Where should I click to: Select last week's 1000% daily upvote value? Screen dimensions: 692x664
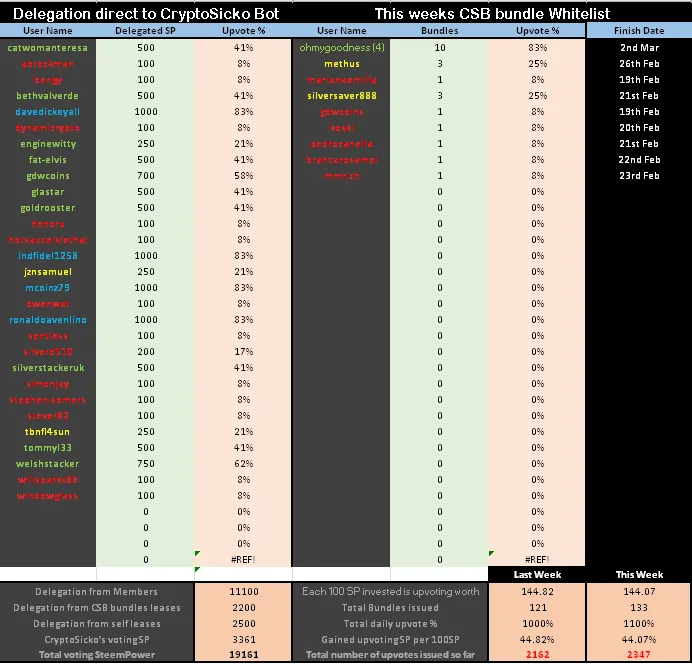tap(538, 623)
